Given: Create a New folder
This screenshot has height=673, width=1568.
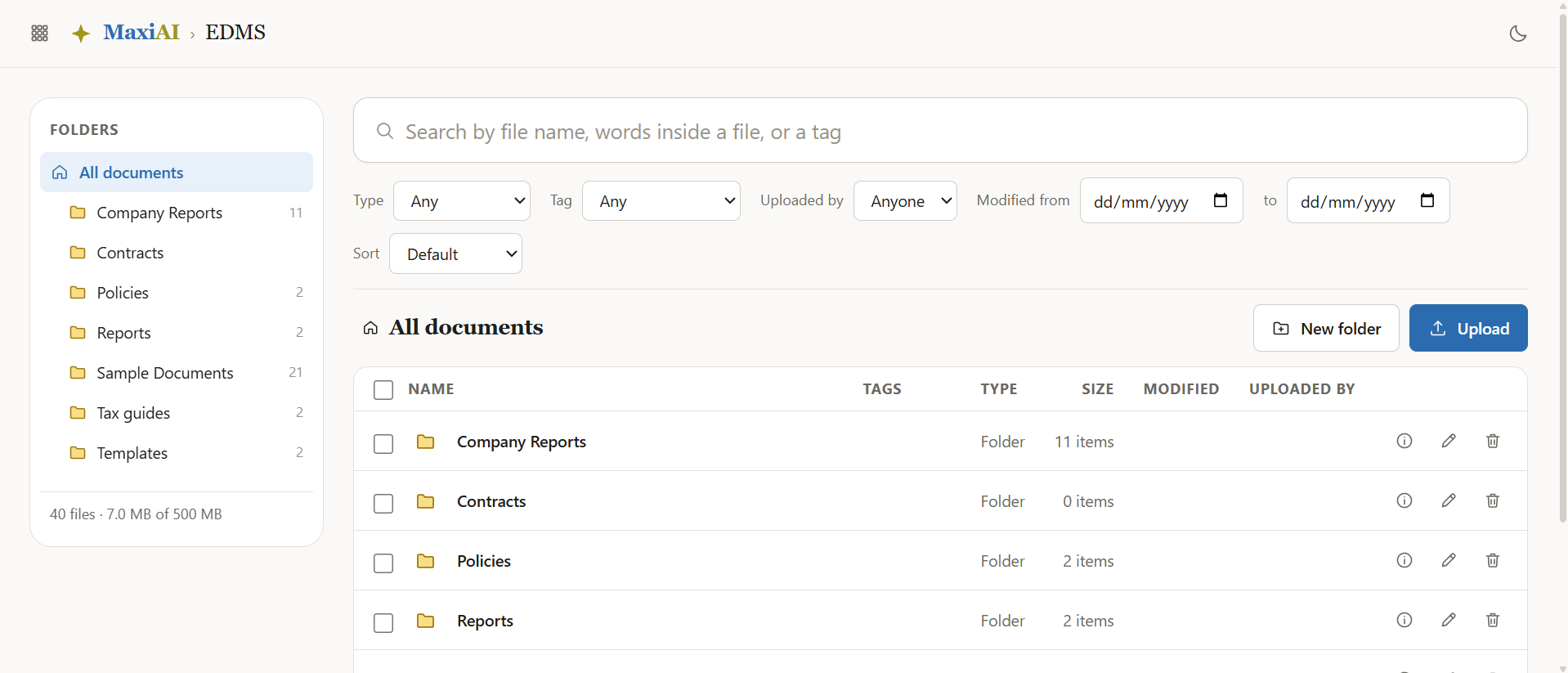Looking at the screenshot, I should (1326, 328).
